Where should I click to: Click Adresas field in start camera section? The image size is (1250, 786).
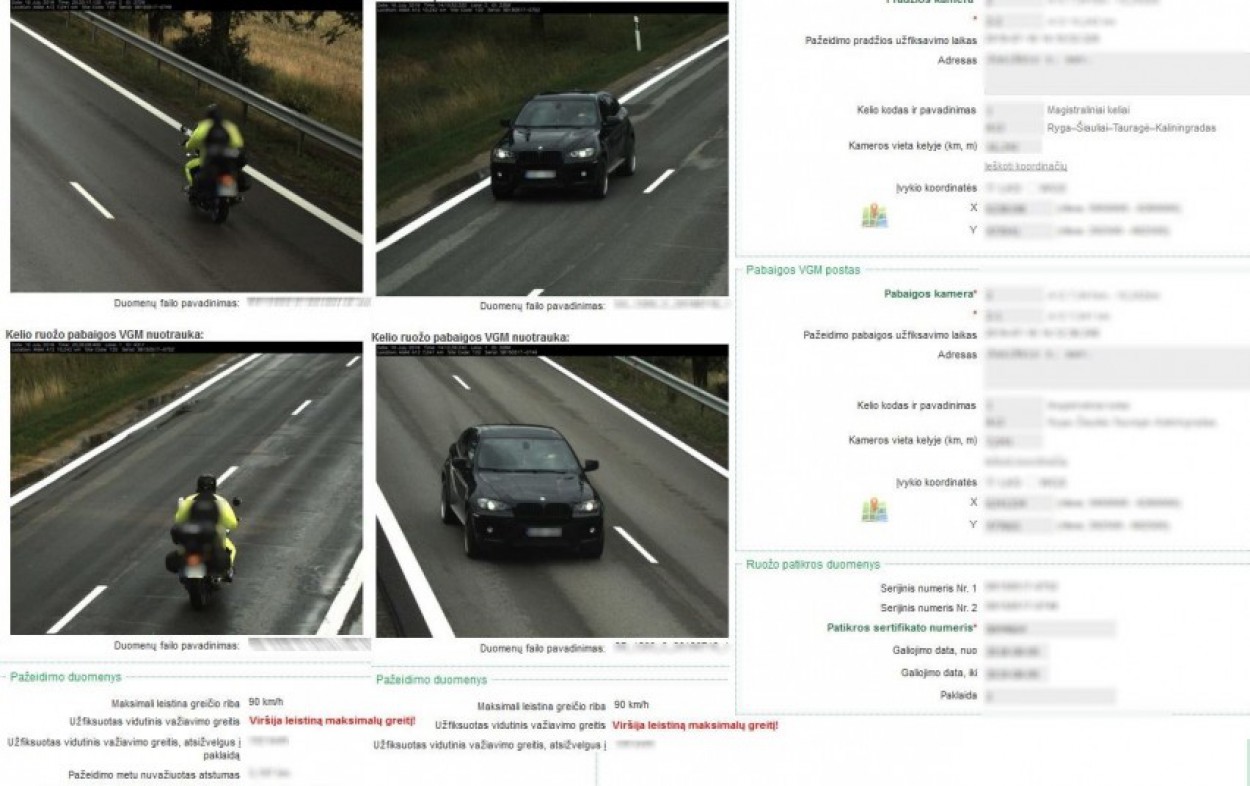click(1115, 74)
